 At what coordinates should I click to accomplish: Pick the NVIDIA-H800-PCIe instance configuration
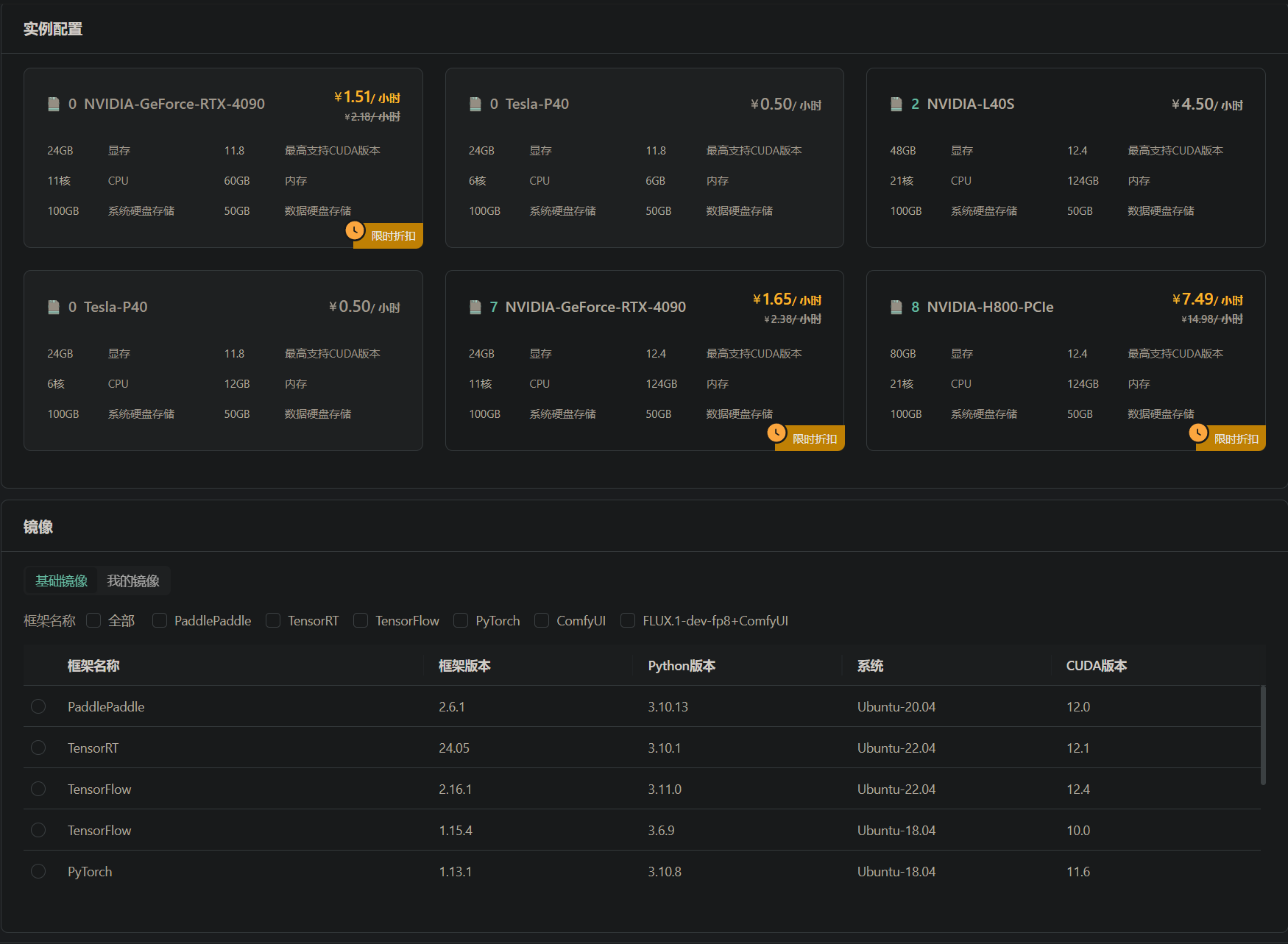tap(1066, 361)
